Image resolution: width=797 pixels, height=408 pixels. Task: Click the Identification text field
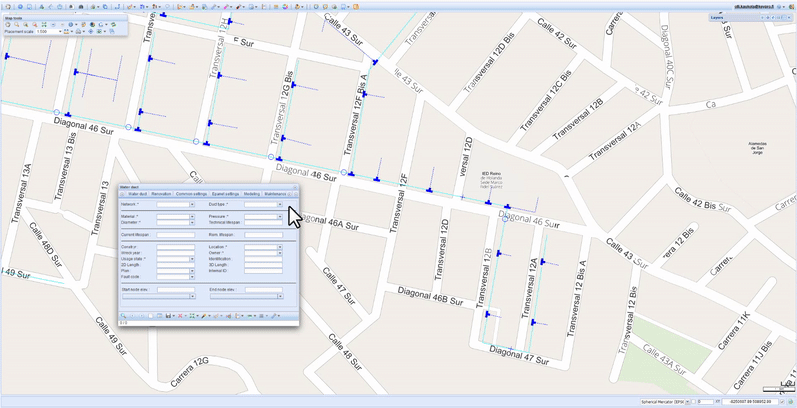[x=263, y=259]
